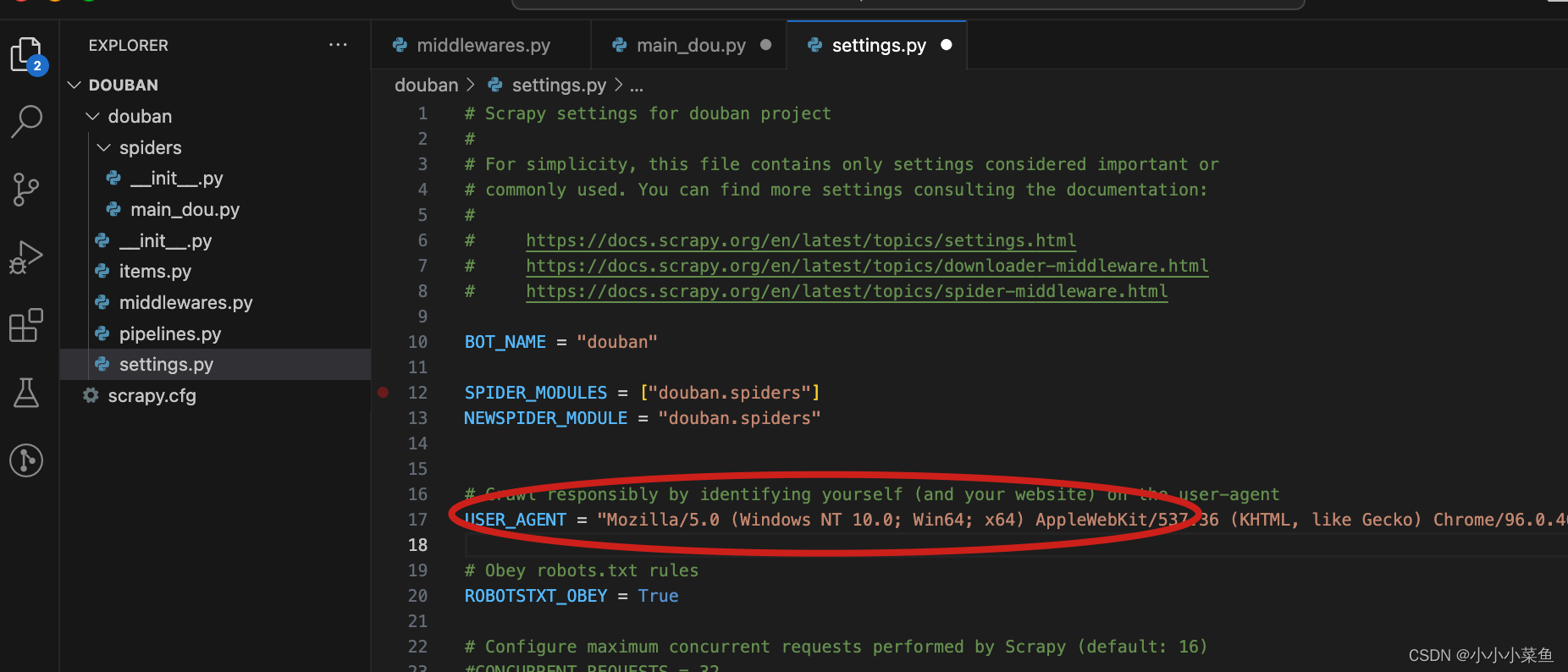Toggle breakpoint on line 12
This screenshot has width=1568, height=672.
[x=383, y=393]
